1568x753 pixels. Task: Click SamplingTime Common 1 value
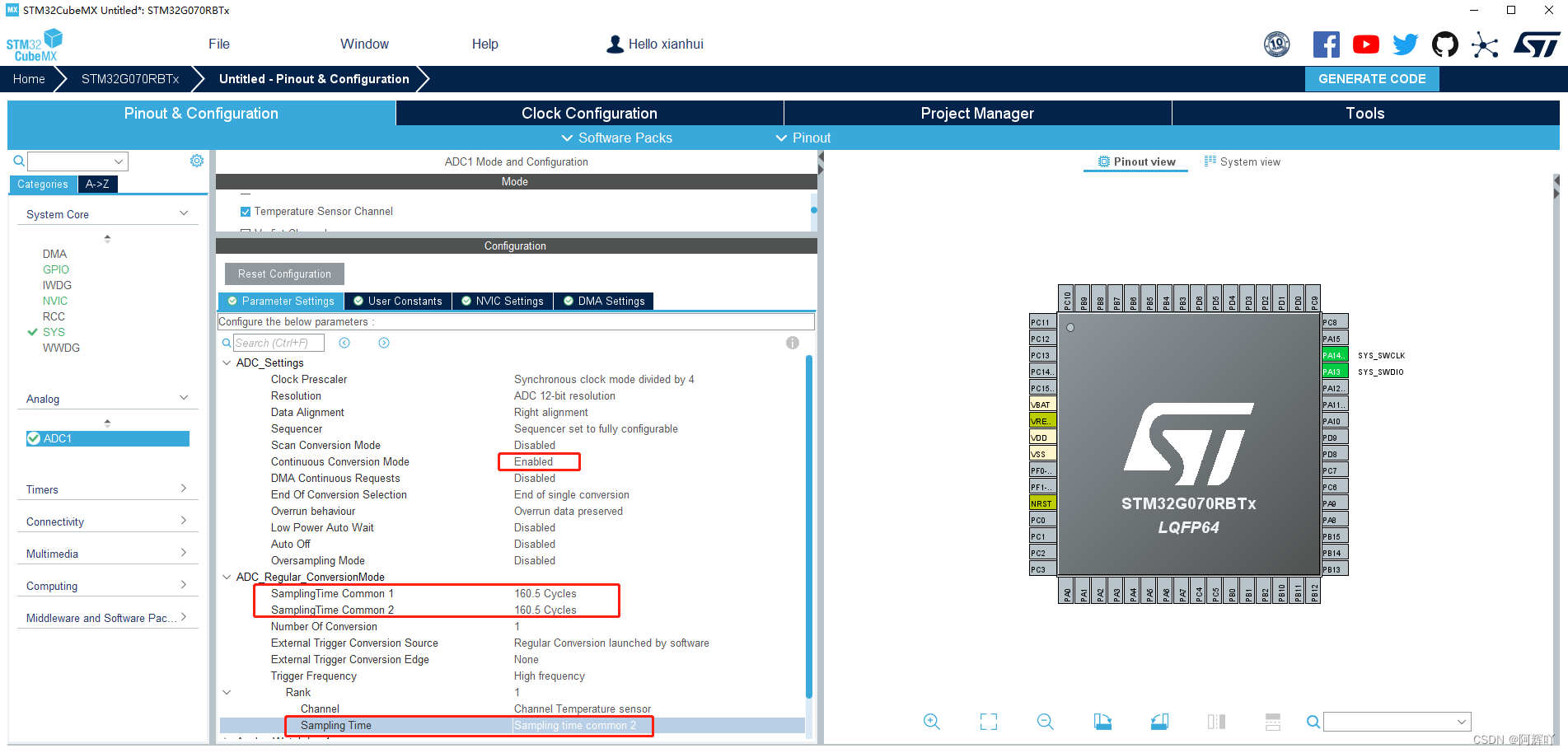tap(545, 593)
